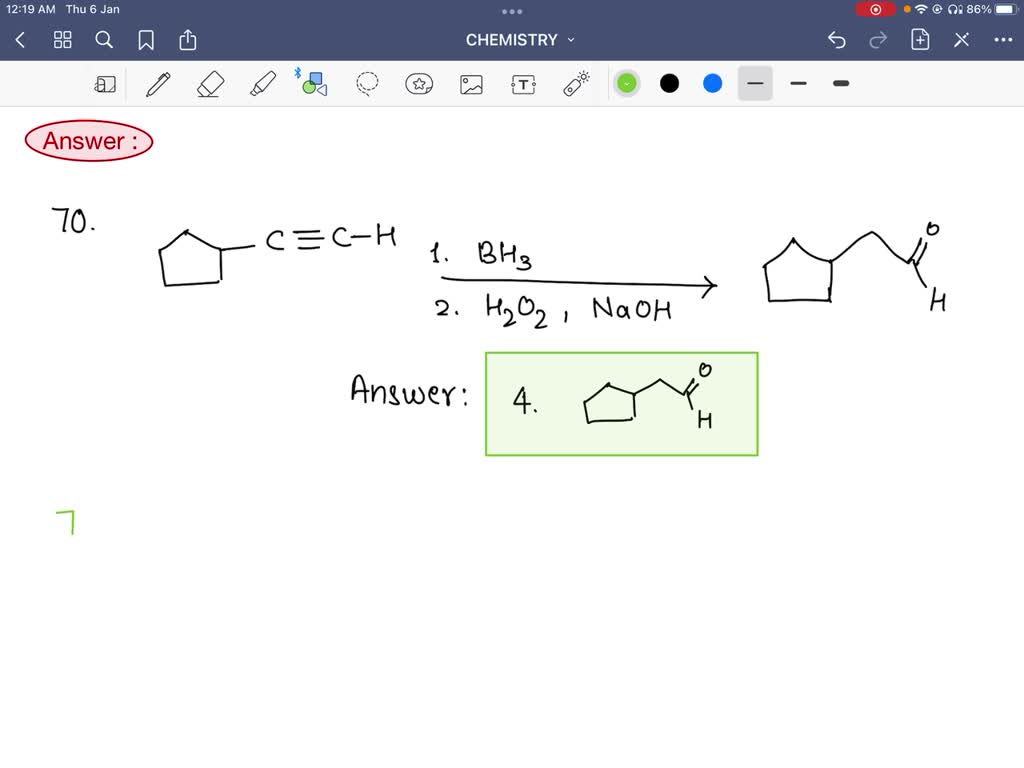The image size is (1024, 768).
Task: Open the page thumbnails grid view
Action: point(62,40)
